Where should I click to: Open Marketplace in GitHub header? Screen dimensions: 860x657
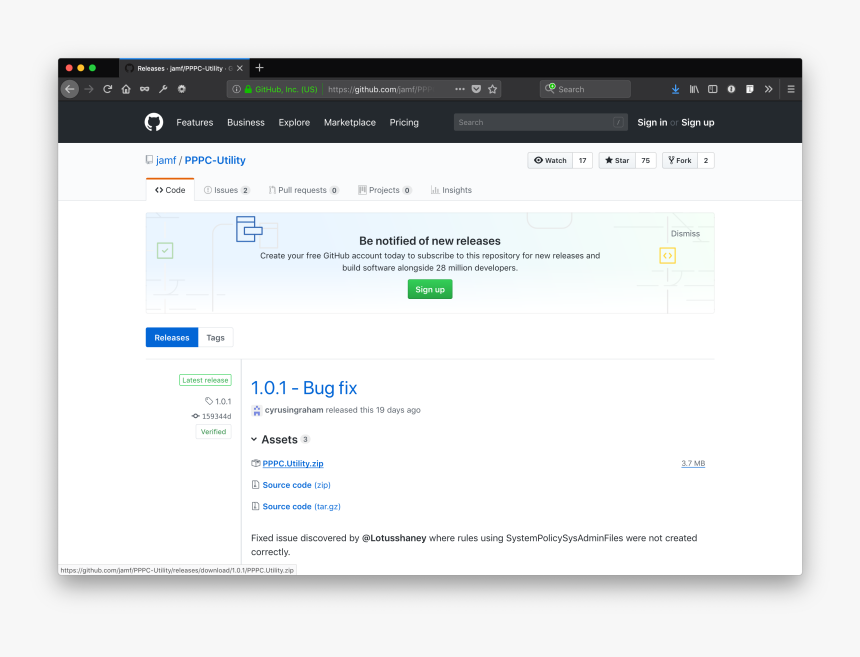pos(350,122)
